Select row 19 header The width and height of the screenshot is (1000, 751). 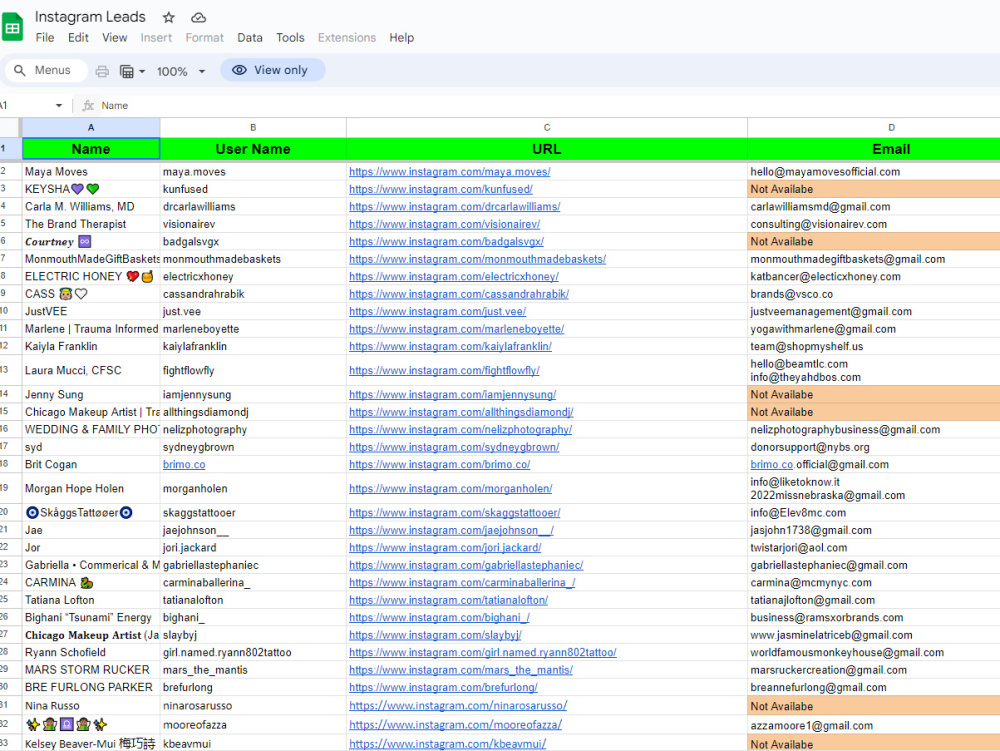pyautogui.click(x=10, y=489)
